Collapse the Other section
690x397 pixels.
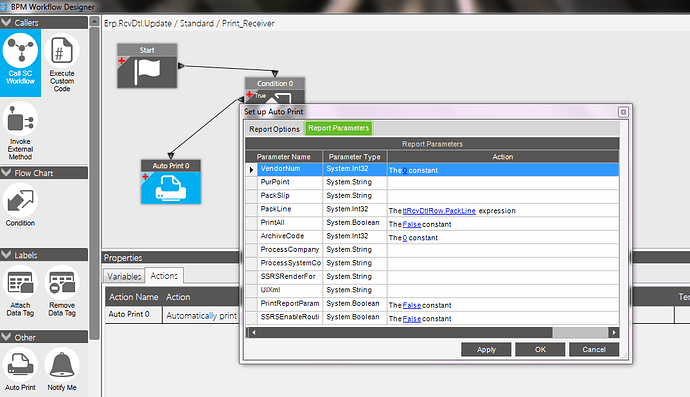6,337
